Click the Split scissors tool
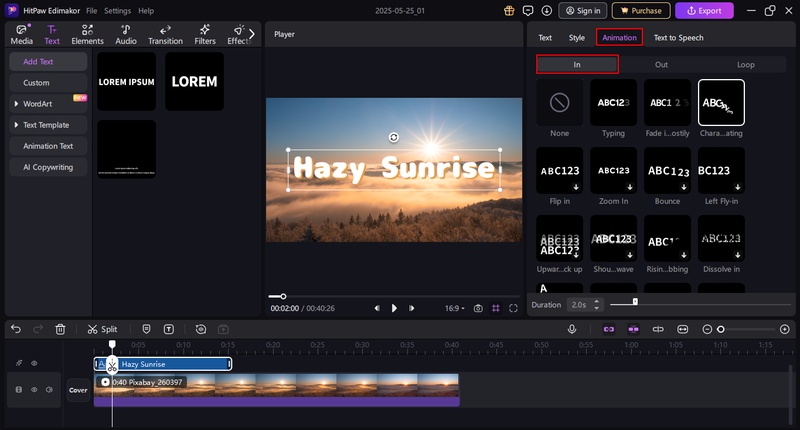800x430 pixels. pos(102,329)
